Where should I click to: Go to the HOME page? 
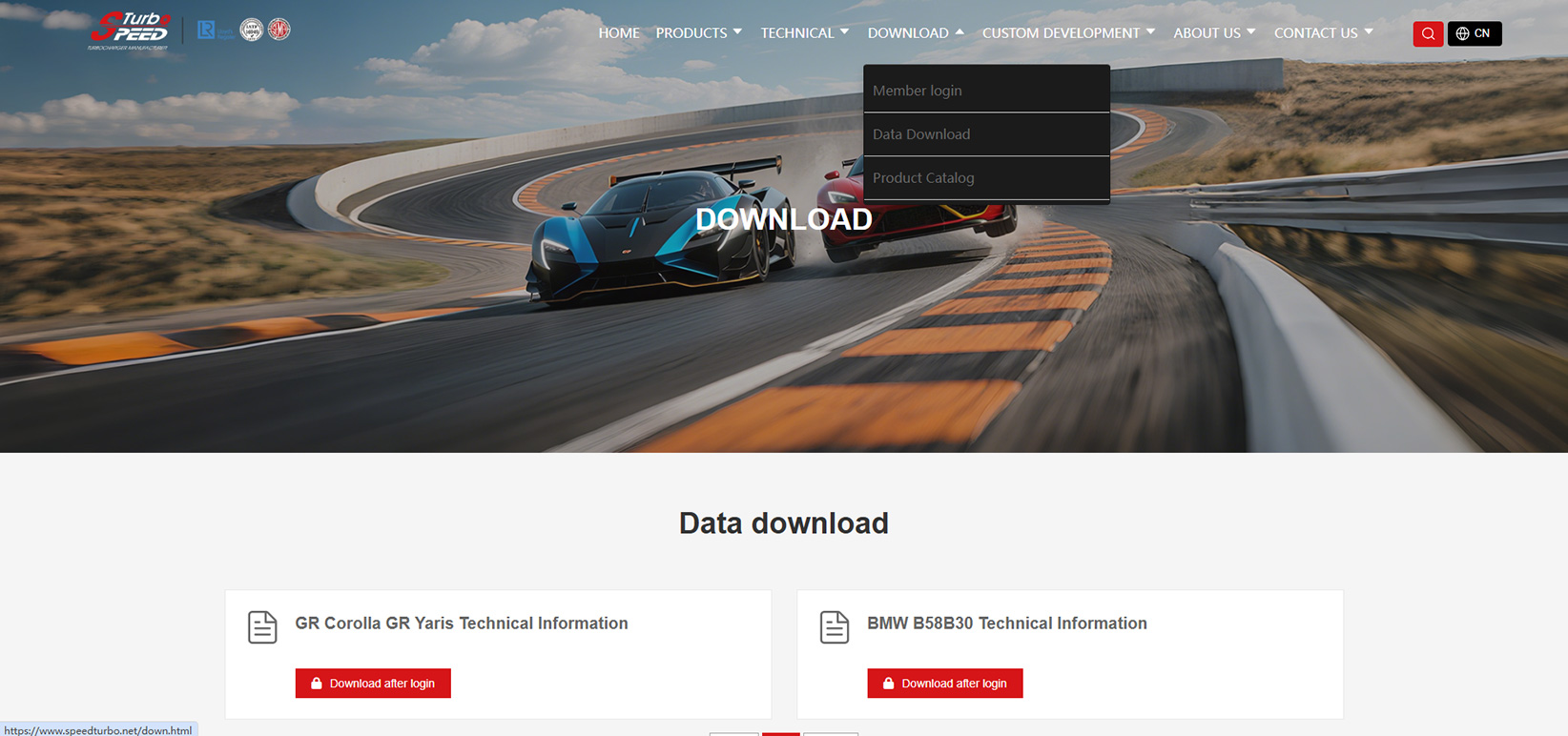coord(619,32)
